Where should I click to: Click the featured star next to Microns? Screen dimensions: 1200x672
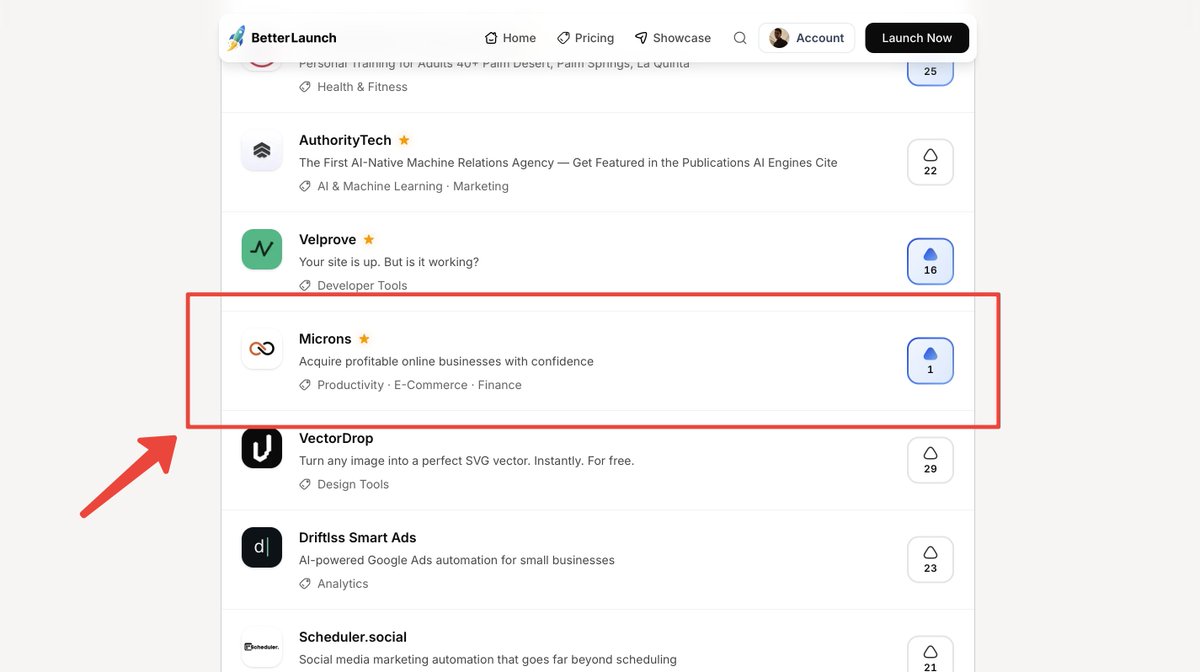click(x=364, y=339)
